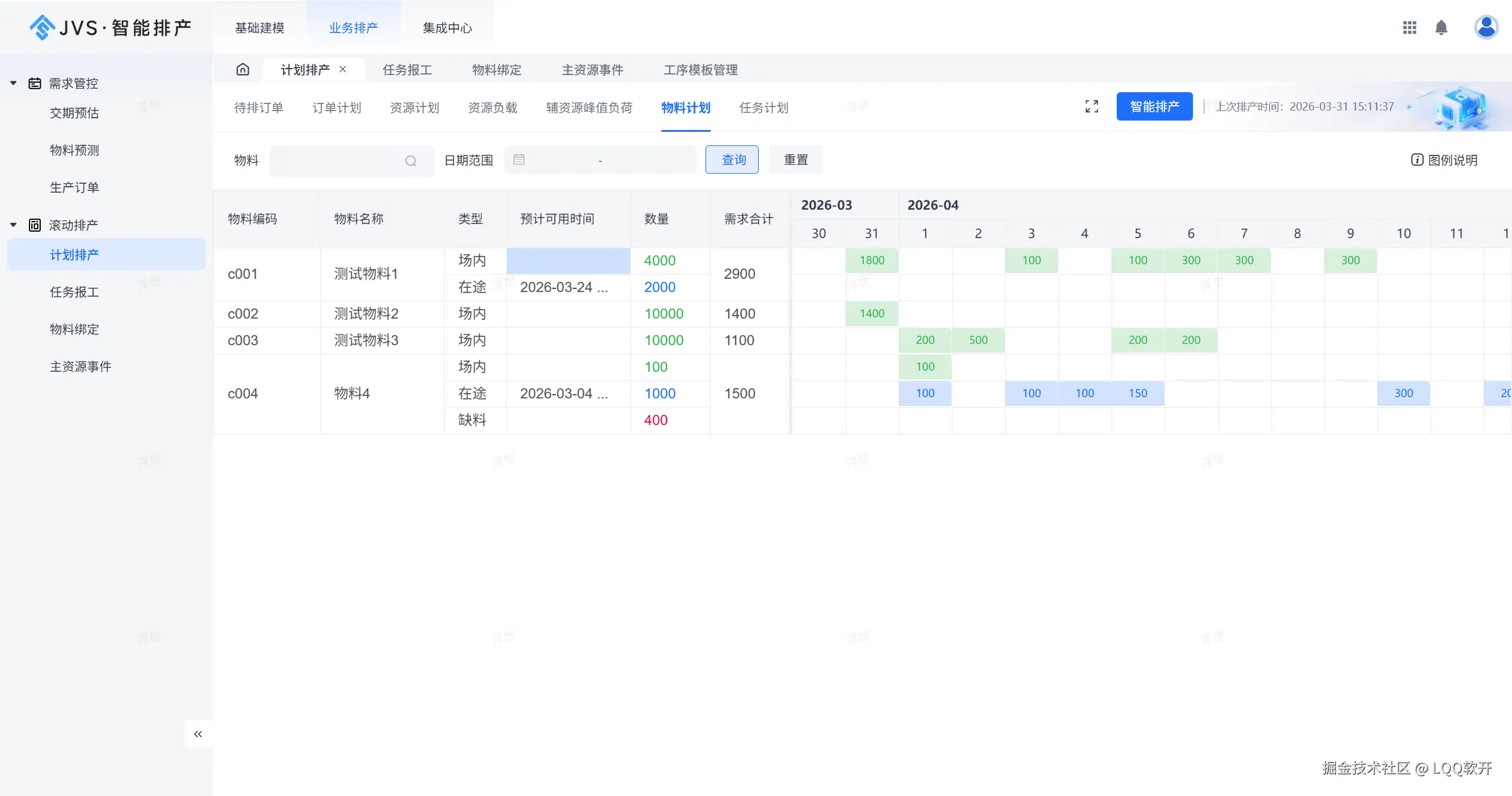Collapse sidebar with double-chevron icon
Screen dimensions: 1512x796
click(x=198, y=734)
